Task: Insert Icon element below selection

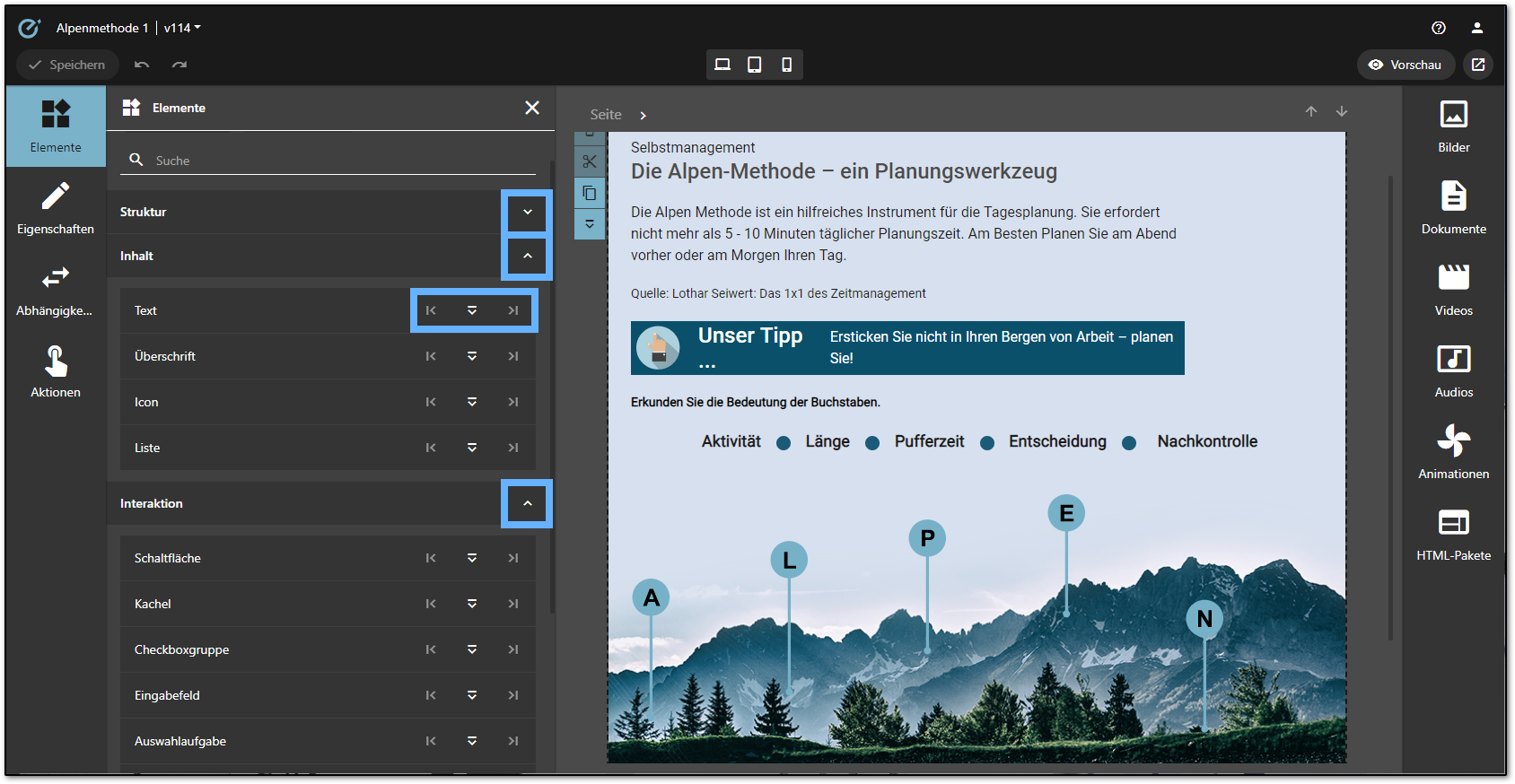Action: tap(472, 402)
